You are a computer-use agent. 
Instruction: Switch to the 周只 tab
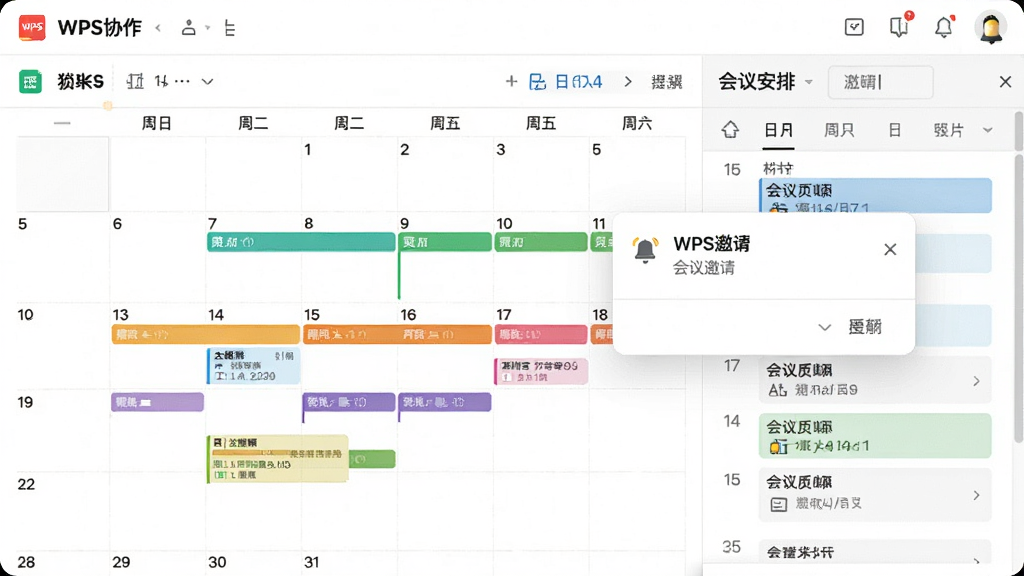[x=839, y=130]
